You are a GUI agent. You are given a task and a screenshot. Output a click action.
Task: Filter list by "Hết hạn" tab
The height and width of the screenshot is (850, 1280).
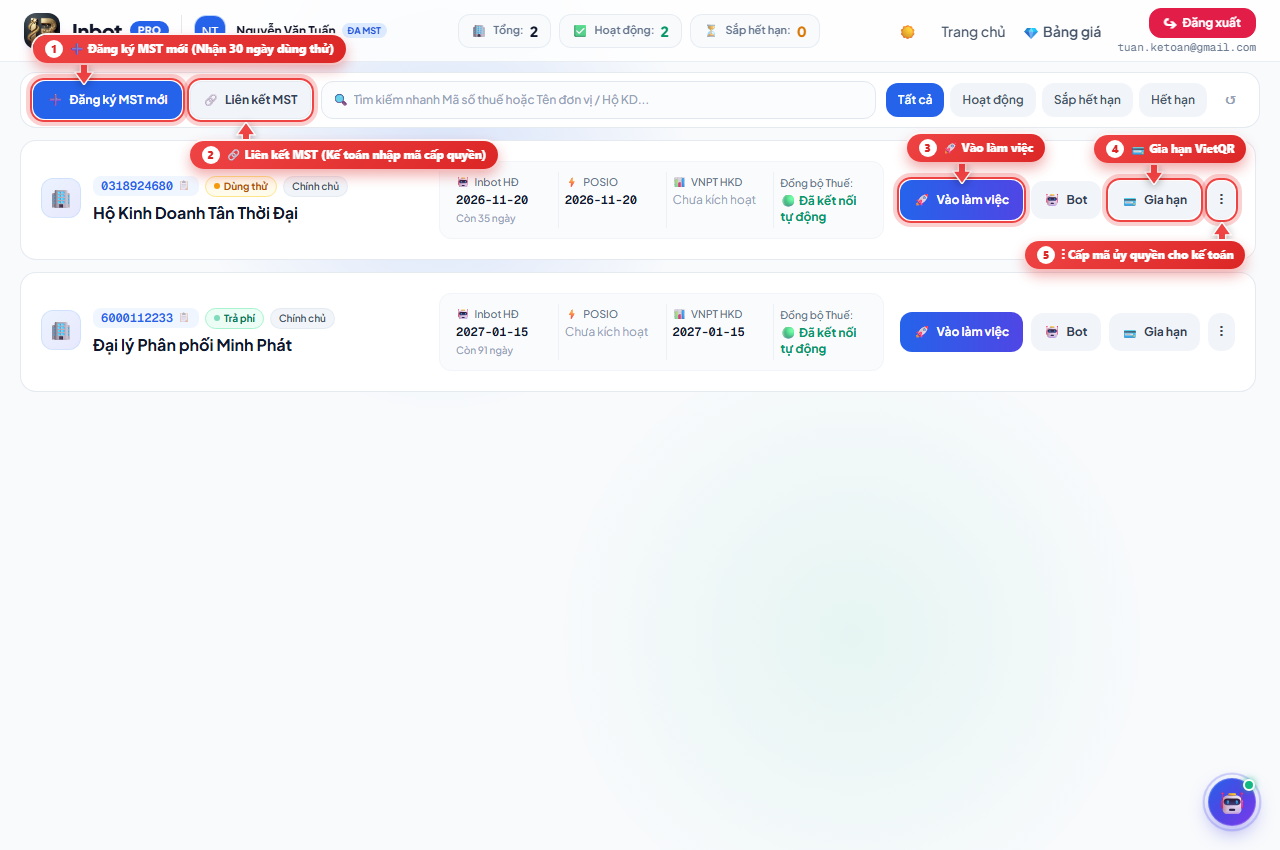1173,100
